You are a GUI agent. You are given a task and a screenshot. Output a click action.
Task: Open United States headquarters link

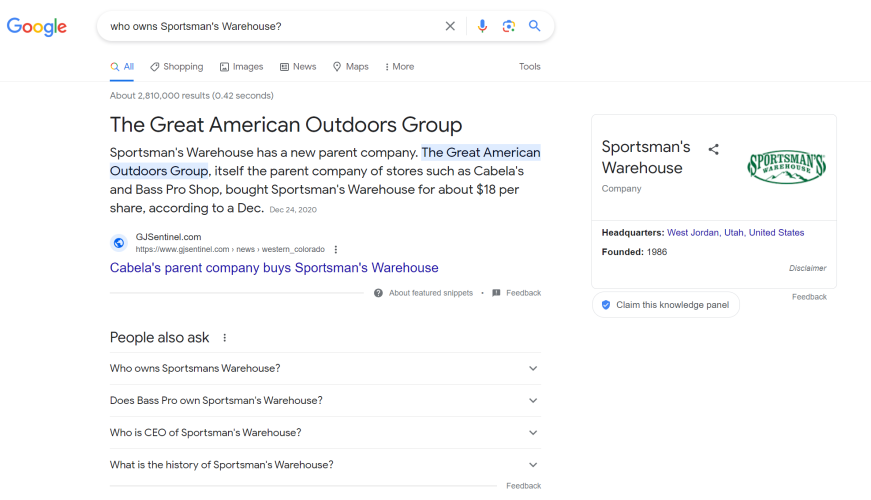(x=776, y=233)
